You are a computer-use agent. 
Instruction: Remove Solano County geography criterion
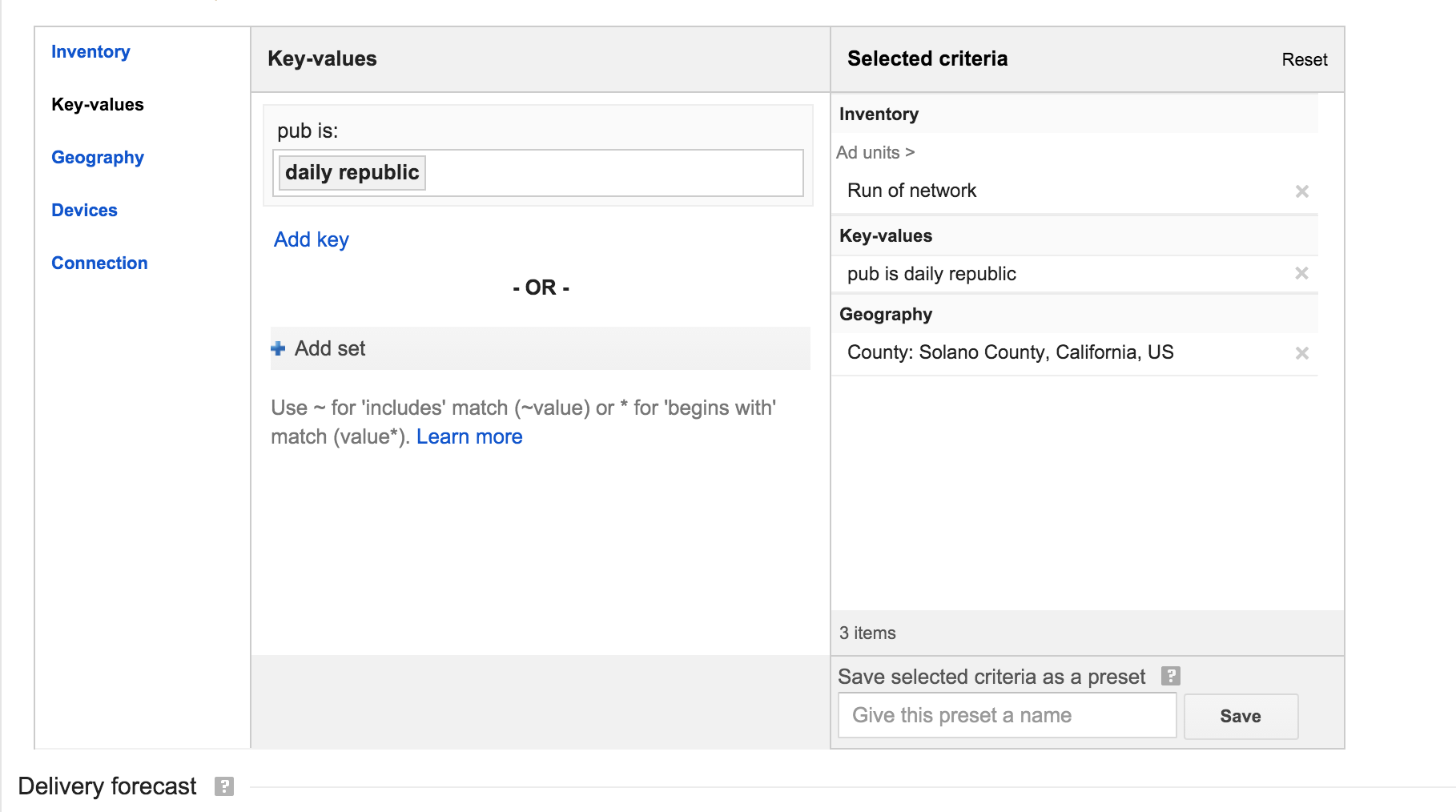(1301, 353)
